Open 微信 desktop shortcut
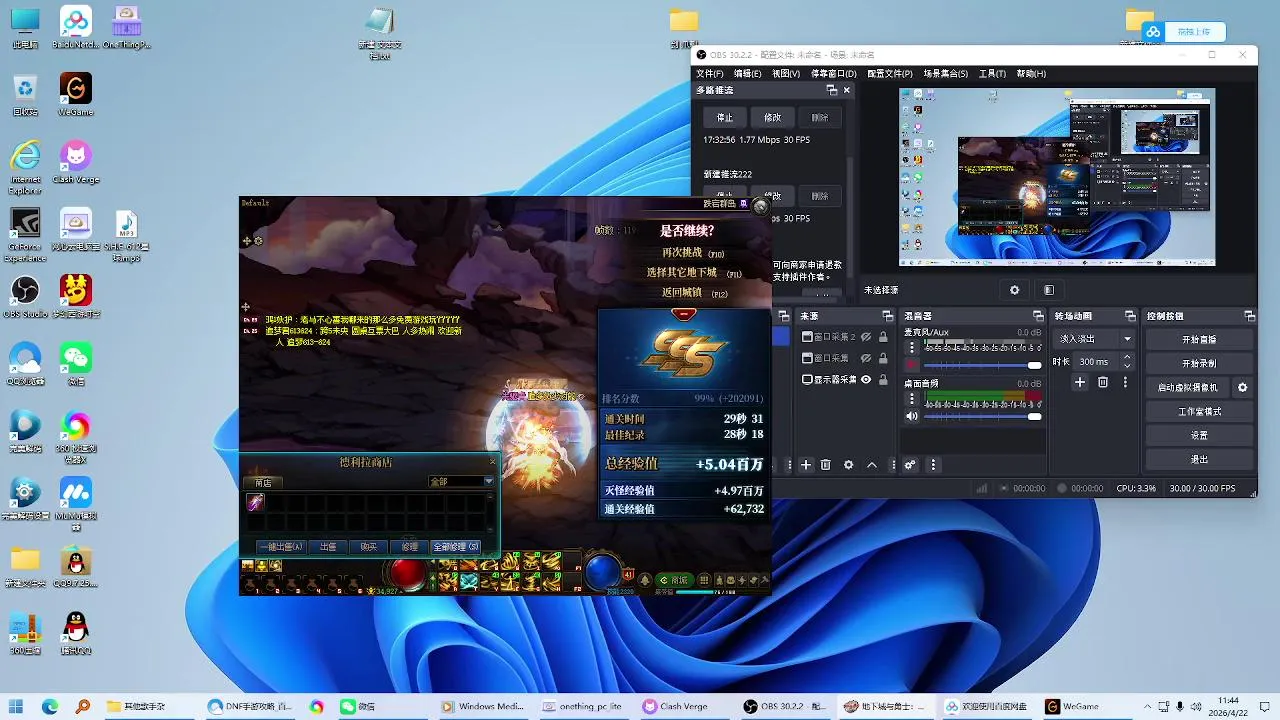 click(76, 364)
